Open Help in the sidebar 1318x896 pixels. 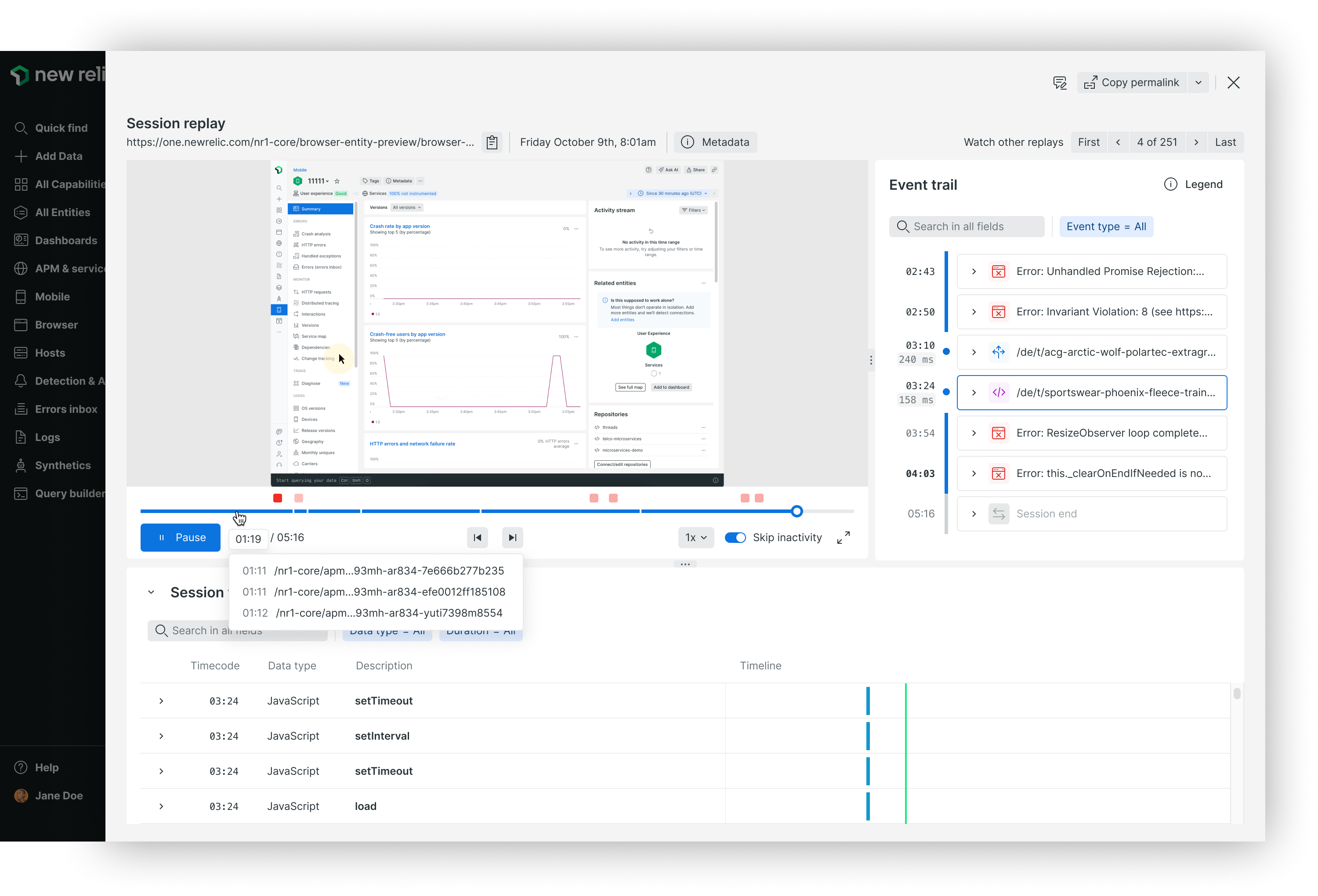point(36,767)
